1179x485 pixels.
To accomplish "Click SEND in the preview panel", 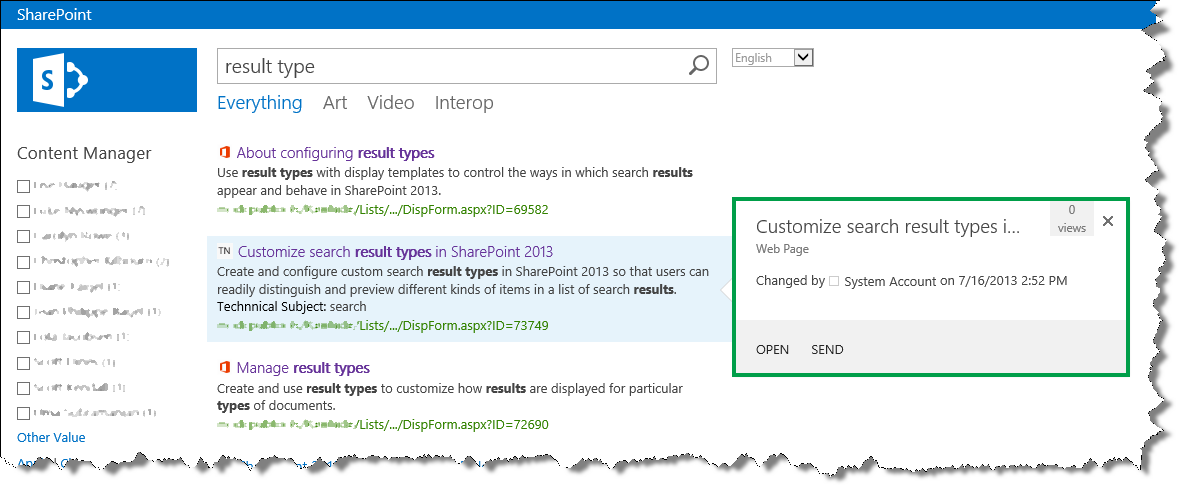I will 827,349.
